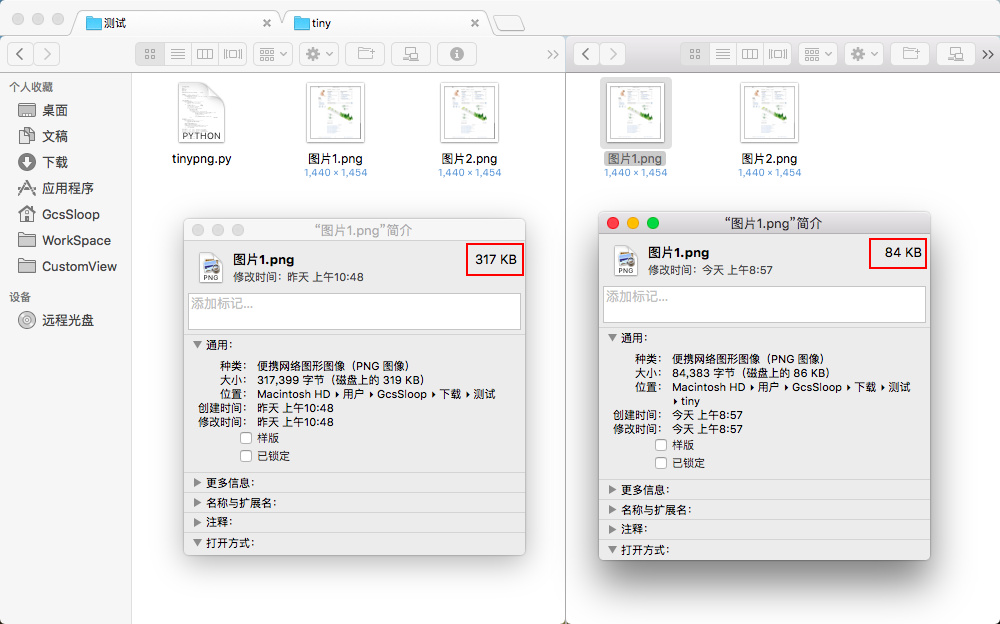Close the 测试 tab
This screenshot has height=624, width=1000.
tap(267, 23)
